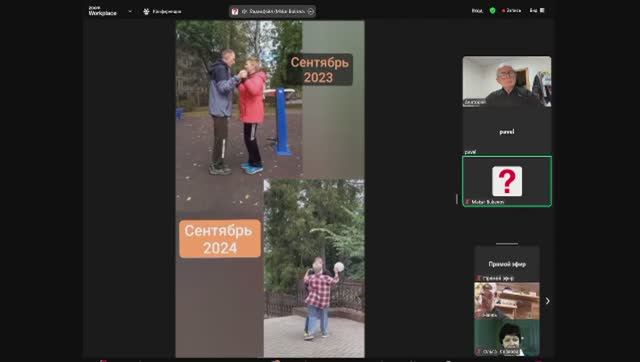The image size is (640, 362).
Task: Select the man with glasses video tile
Action: (x=507, y=81)
